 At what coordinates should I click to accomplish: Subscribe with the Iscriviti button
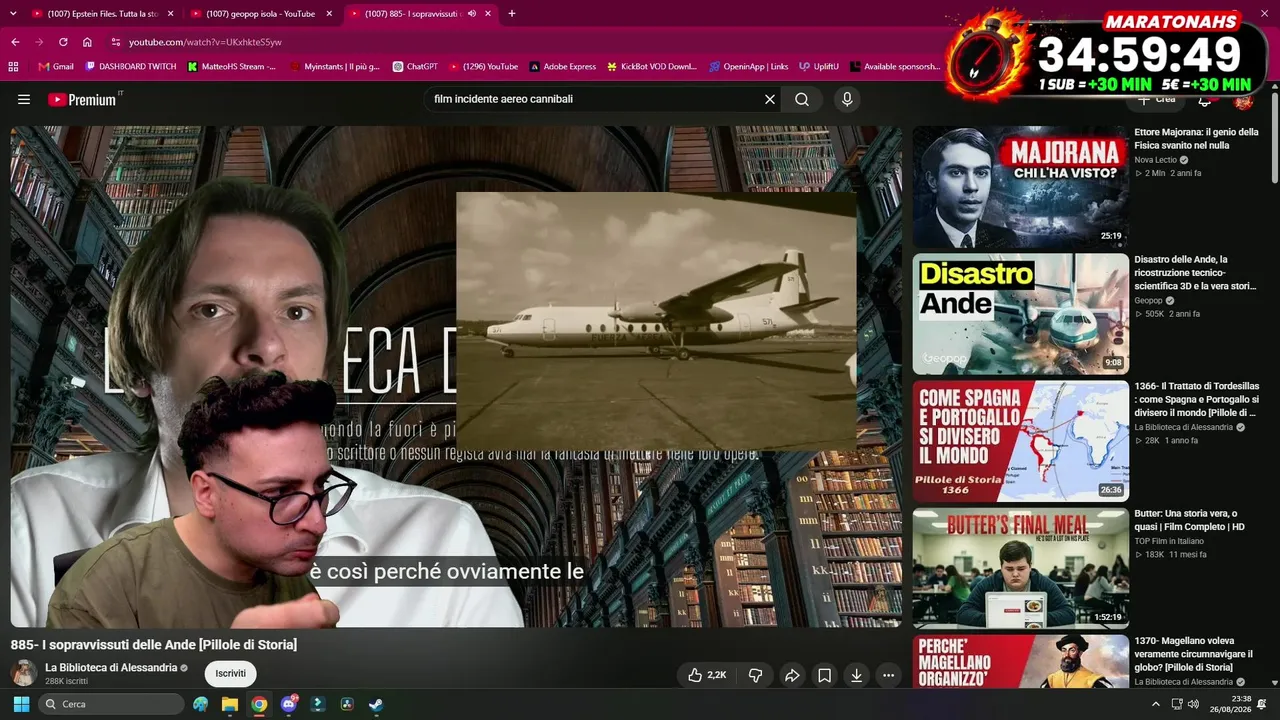click(x=231, y=674)
